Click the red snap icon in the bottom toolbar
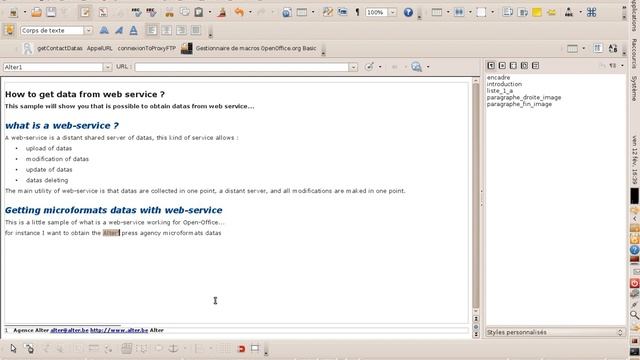 (241, 349)
